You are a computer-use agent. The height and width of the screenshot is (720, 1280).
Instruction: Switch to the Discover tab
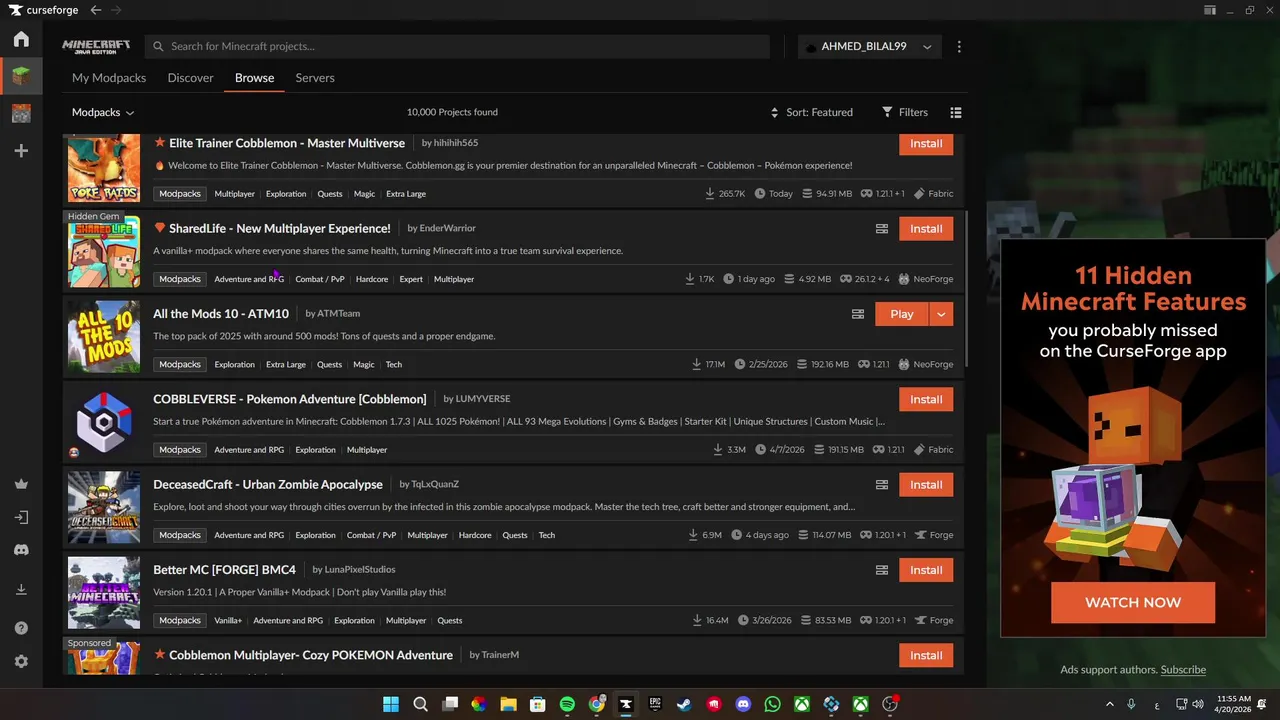click(x=190, y=78)
